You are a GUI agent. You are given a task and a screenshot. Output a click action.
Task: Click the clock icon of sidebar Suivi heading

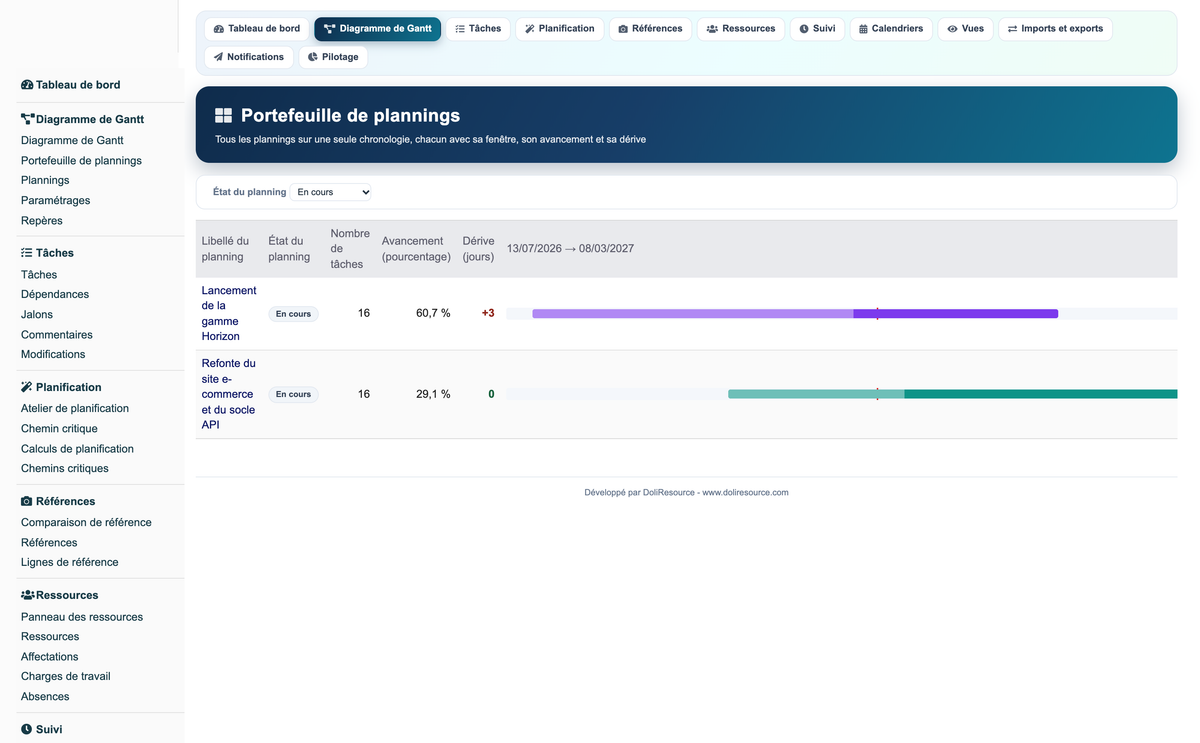[27, 730]
